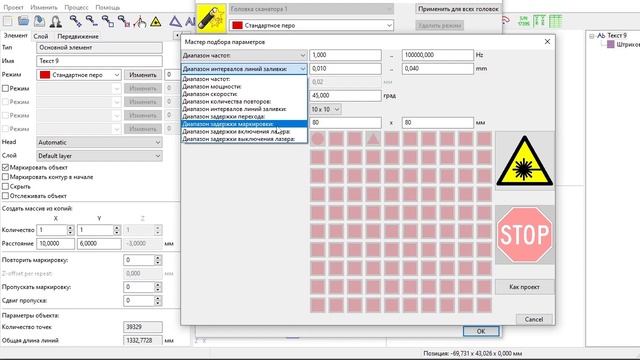Click Применить для всех головок button
Viewport: 640px width, 360px height.
[458, 9]
